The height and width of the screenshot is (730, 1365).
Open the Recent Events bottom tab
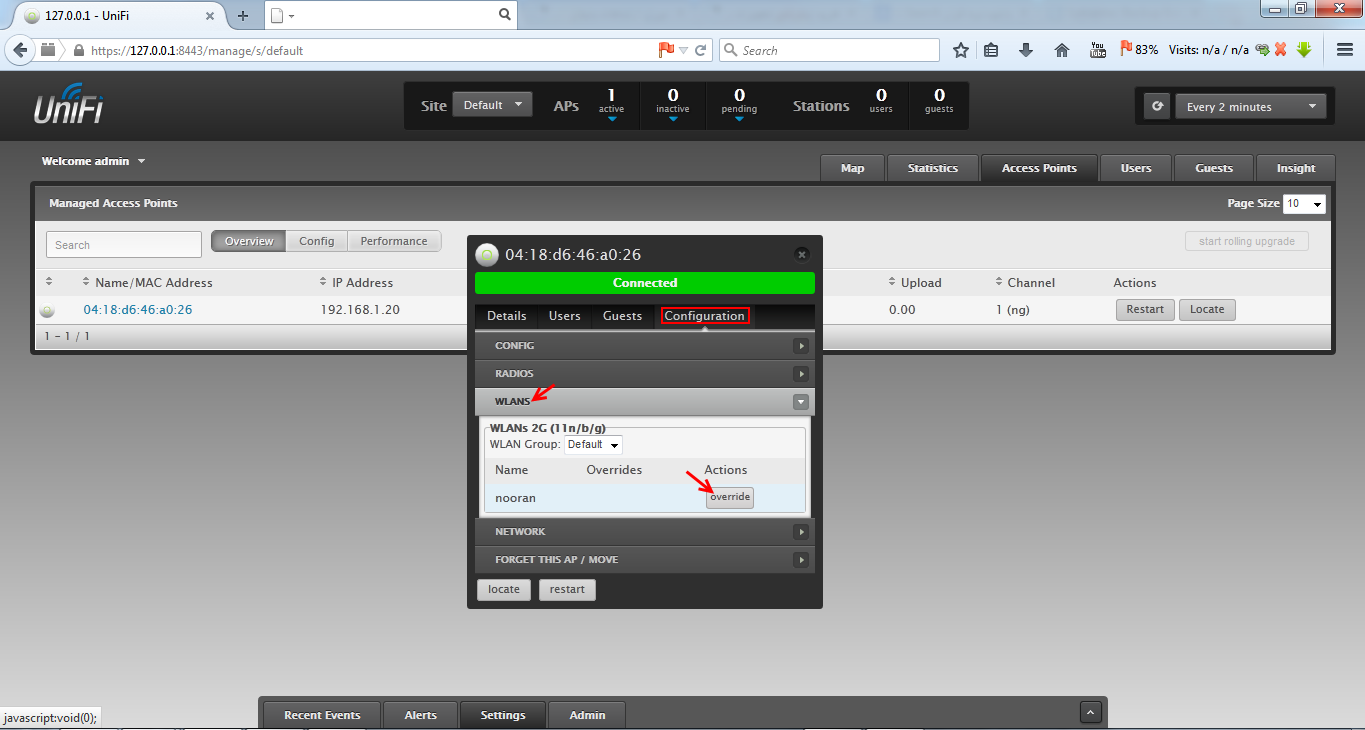pyautogui.click(x=322, y=715)
